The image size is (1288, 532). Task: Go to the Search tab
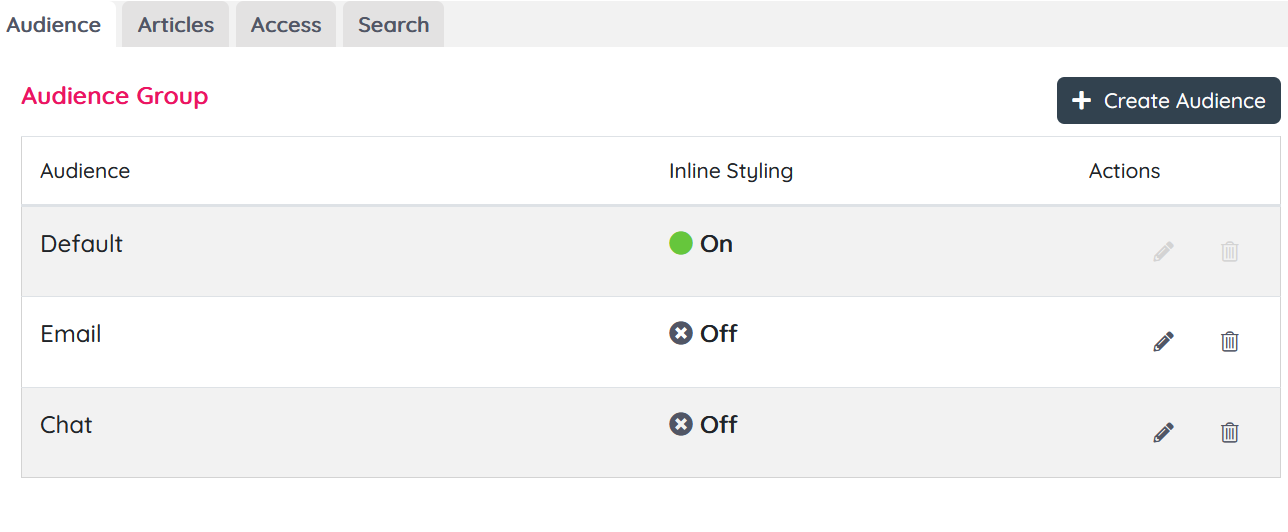coord(393,25)
